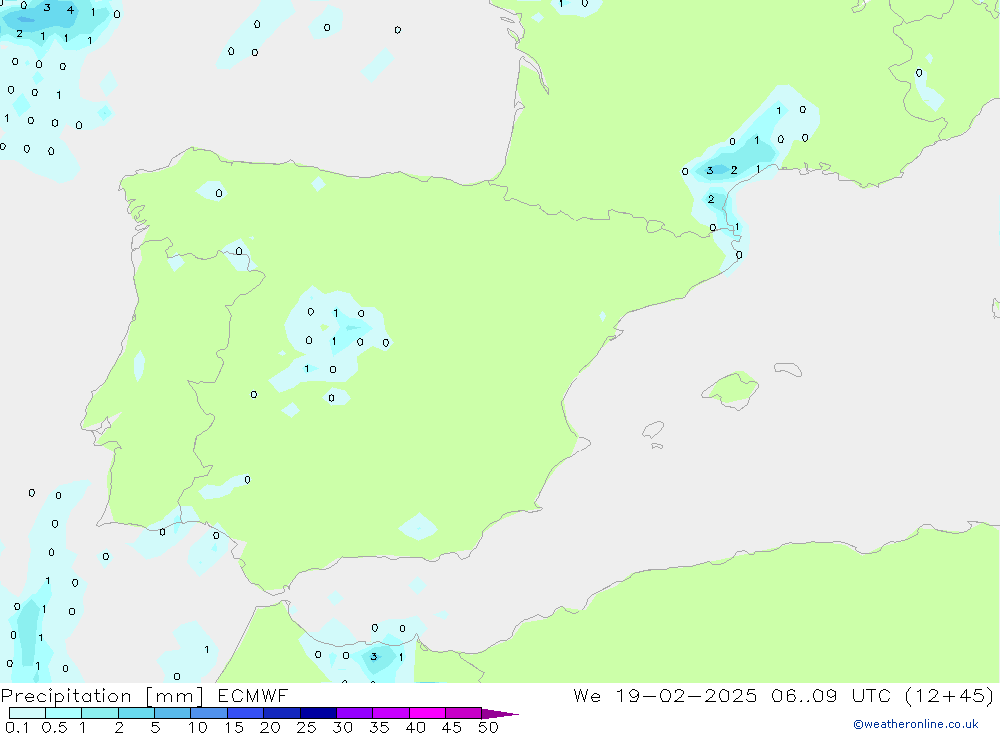The image size is (1000, 733).
Task: Click the legend label '25'
Action: [307, 727]
